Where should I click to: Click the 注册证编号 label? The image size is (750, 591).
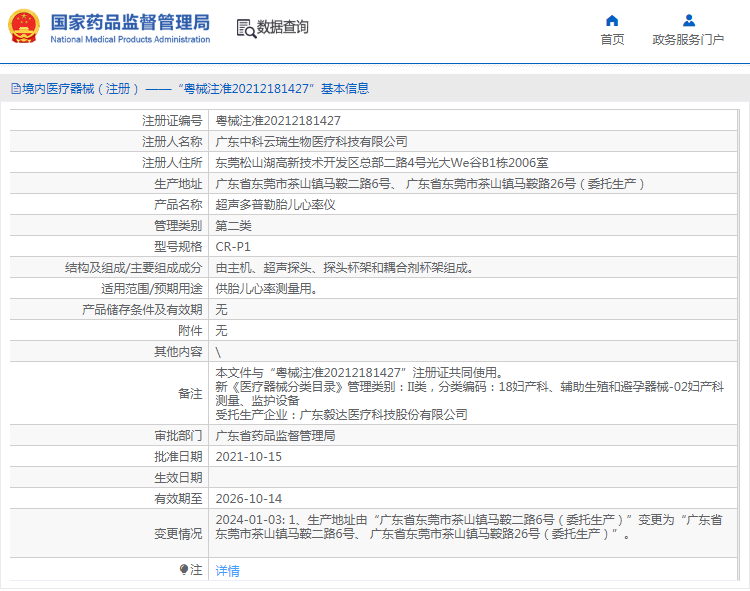click(172, 121)
